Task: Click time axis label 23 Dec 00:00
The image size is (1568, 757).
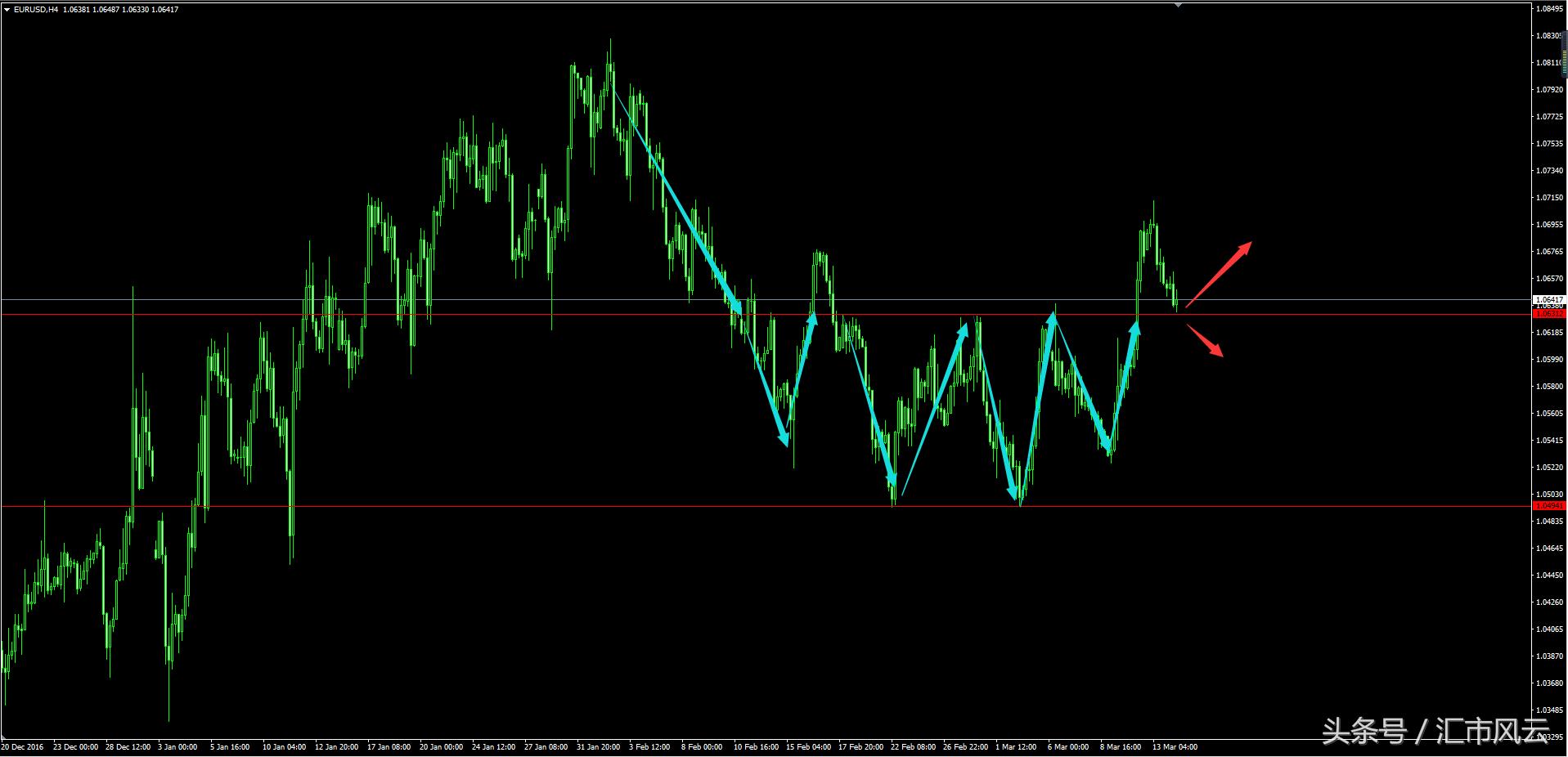Action: point(75,747)
